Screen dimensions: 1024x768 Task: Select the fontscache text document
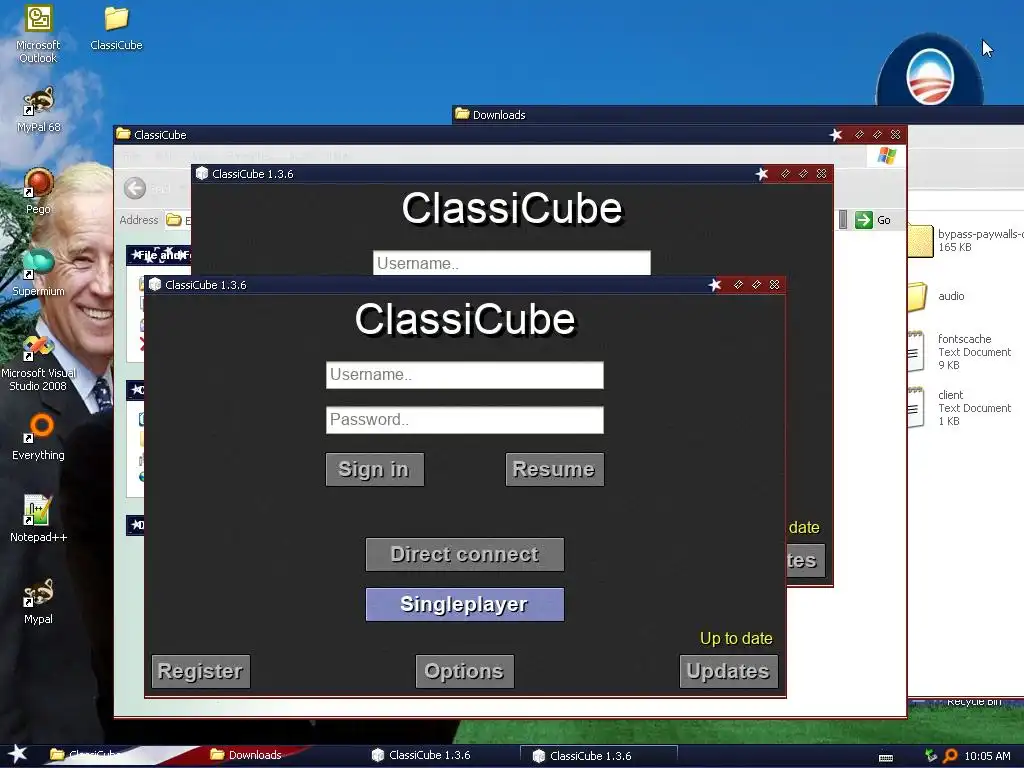pos(960,351)
